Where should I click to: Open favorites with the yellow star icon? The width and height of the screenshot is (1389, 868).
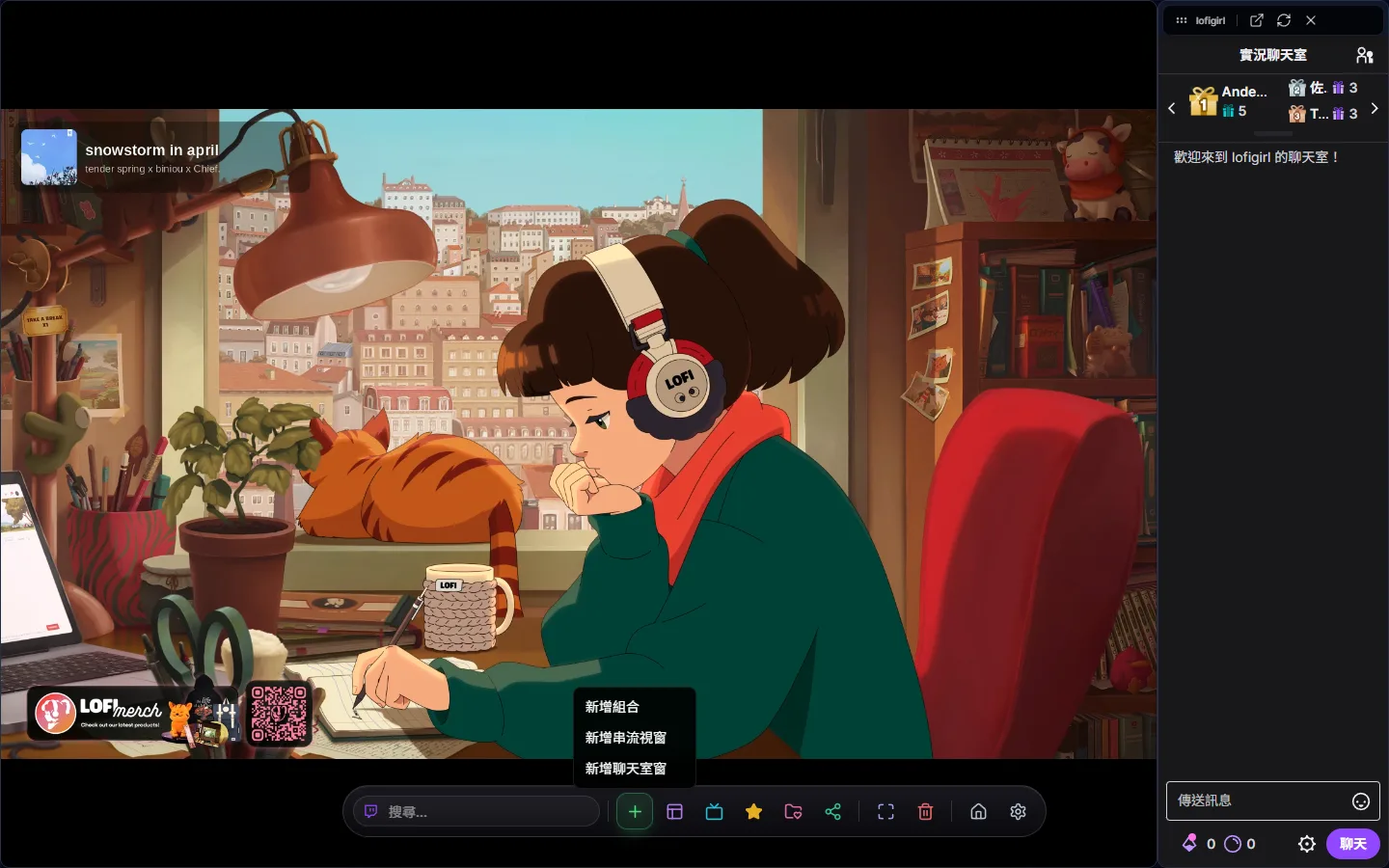click(x=754, y=812)
